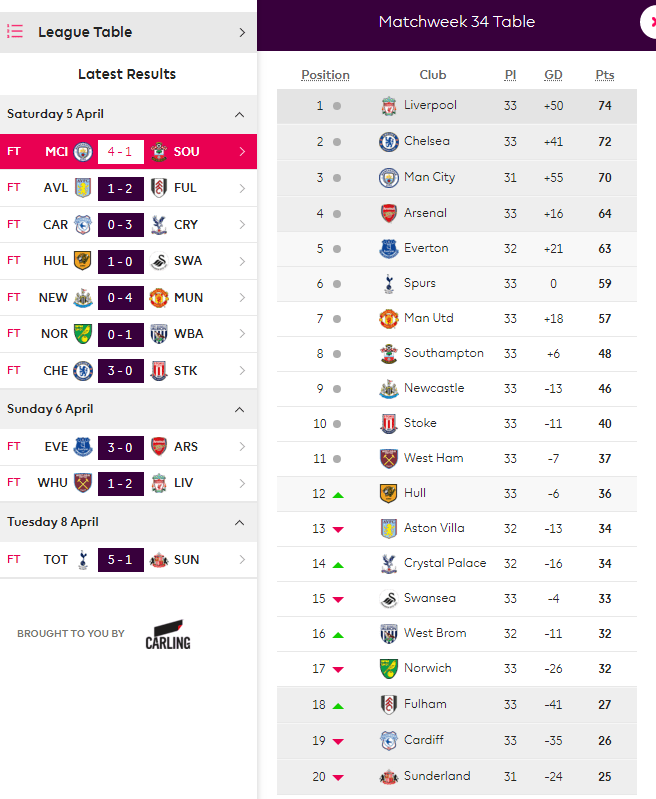656x799 pixels.
Task: Collapse the Tuesday 8 April section
Action: (240, 523)
